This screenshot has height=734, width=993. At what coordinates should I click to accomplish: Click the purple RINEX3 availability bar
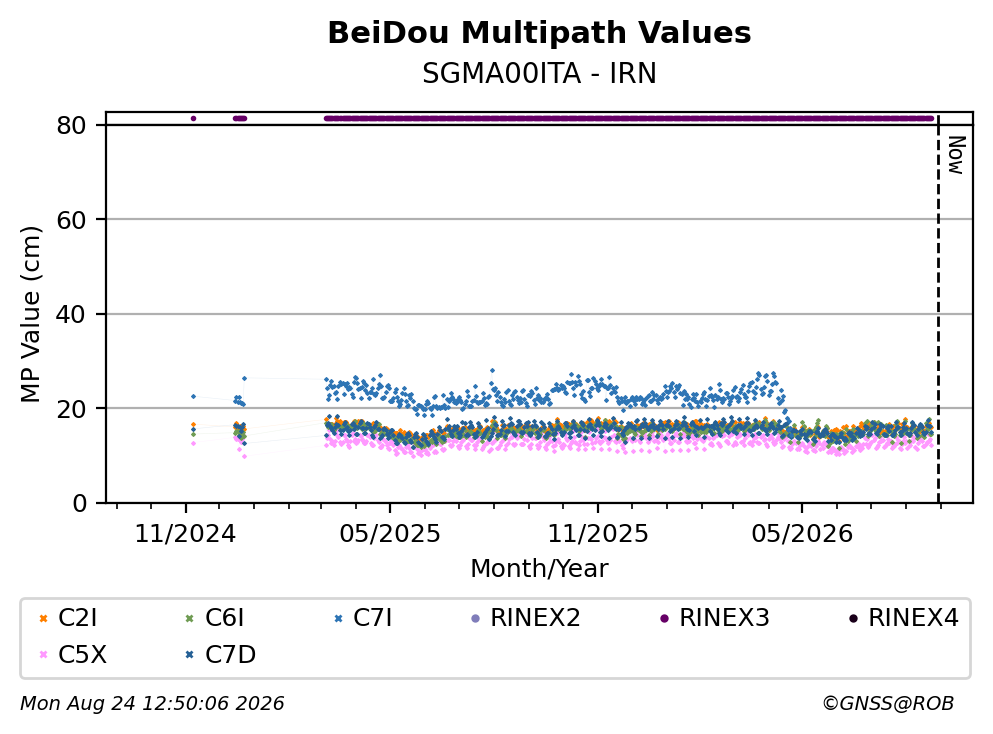(x=629, y=118)
